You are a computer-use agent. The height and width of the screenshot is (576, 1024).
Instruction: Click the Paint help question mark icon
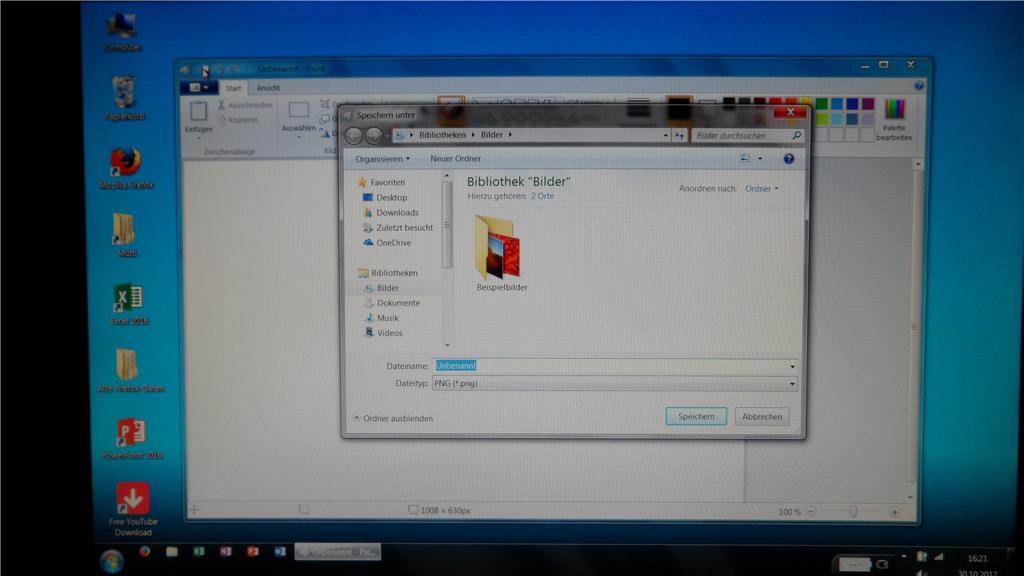click(x=918, y=86)
